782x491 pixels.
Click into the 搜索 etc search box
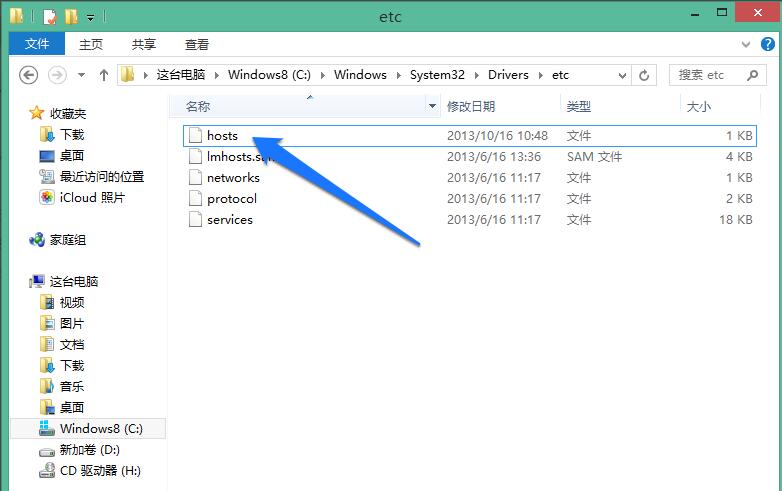[705, 75]
